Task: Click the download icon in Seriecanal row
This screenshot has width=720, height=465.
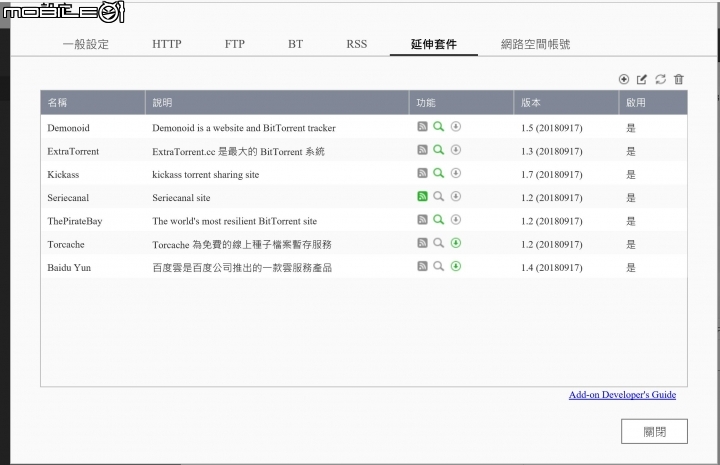Action: (456, 196)
